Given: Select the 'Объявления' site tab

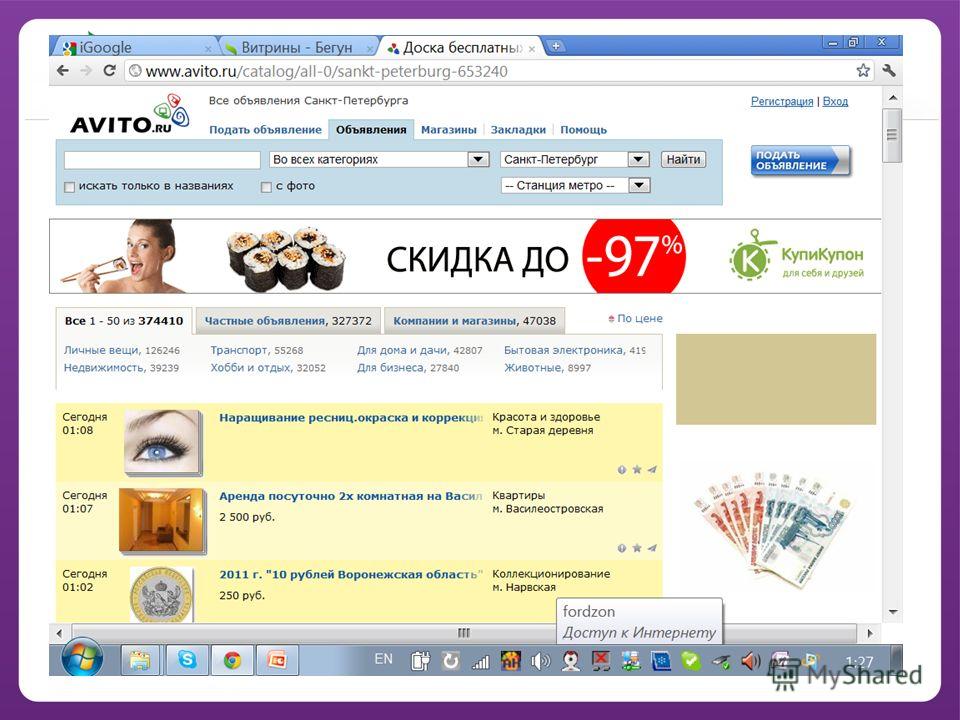Looking at the screenshot, I should pos(371,130).
